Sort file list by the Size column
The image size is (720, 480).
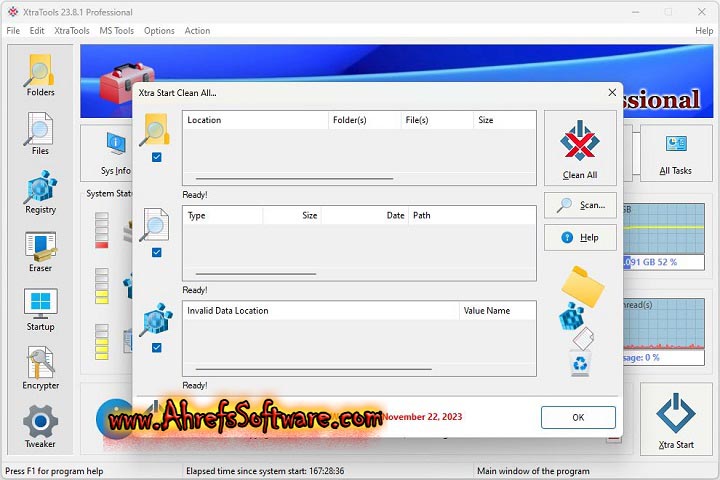tap(292, 215)
